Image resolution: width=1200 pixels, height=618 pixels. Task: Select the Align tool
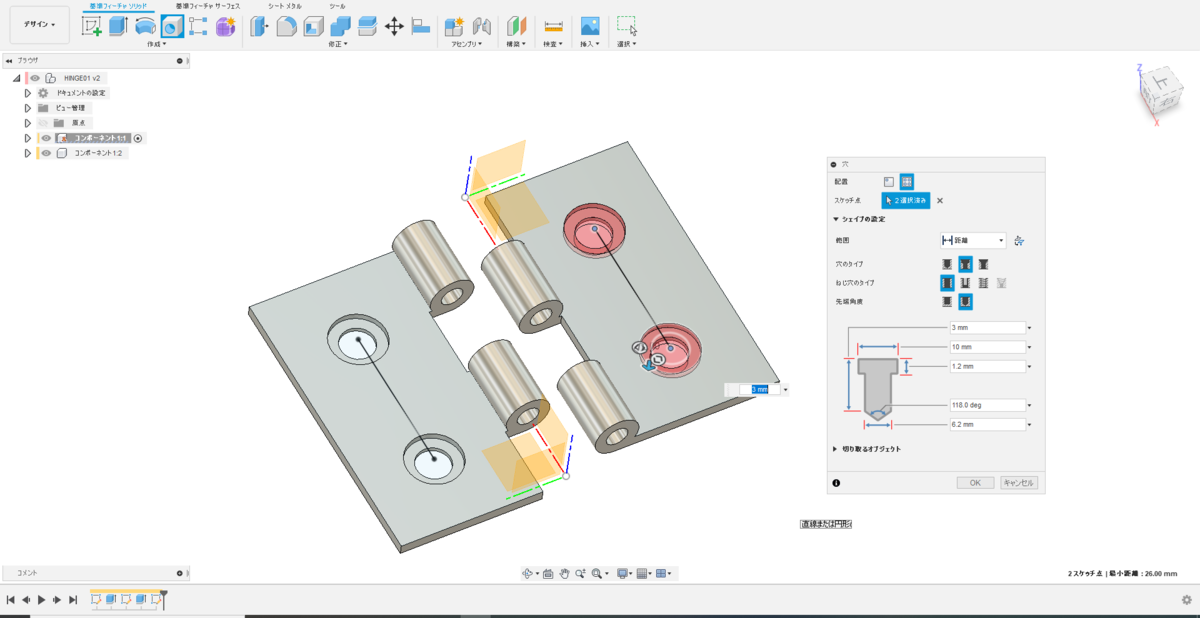tap(421, 27)
